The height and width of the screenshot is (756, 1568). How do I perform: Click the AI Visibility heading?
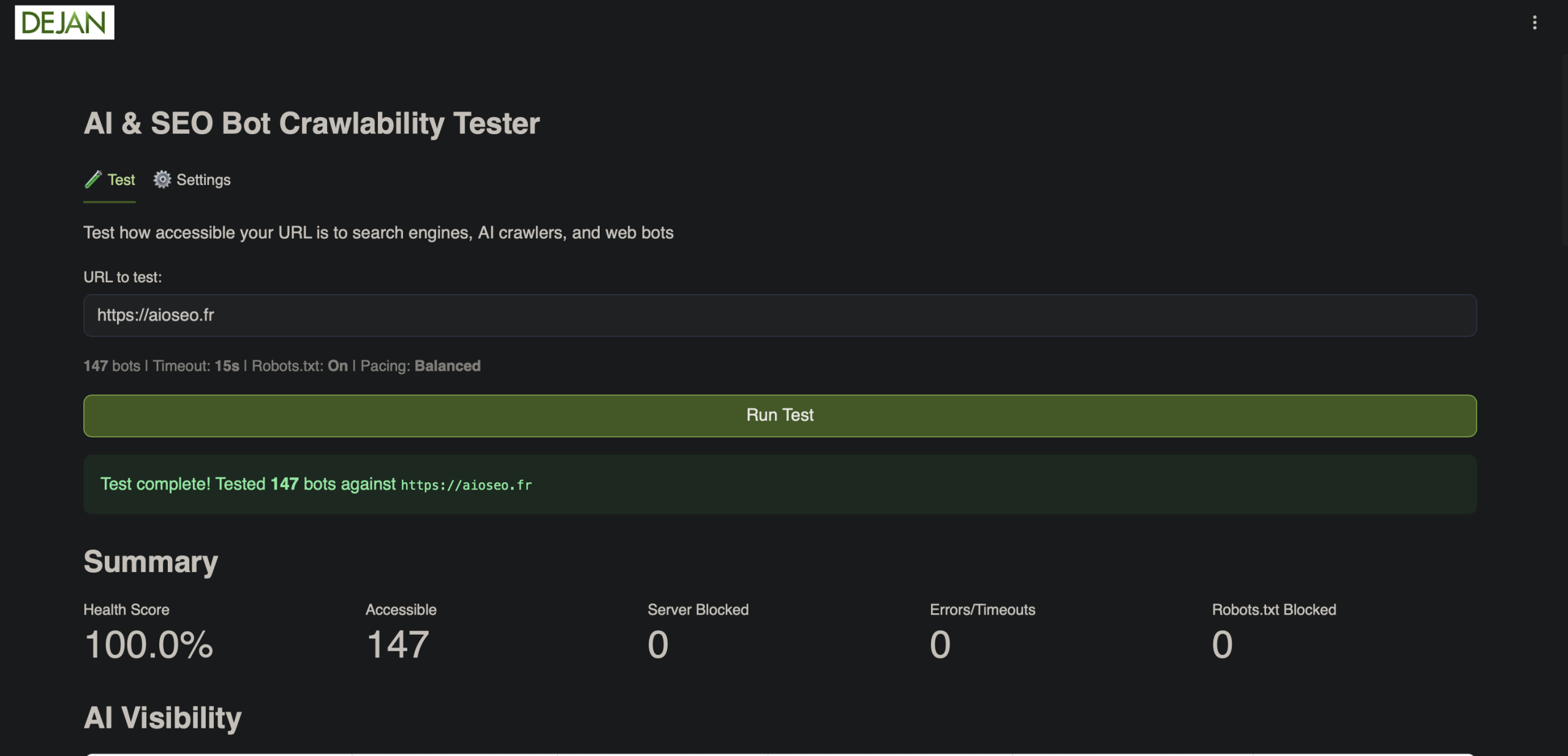[162, 717]
